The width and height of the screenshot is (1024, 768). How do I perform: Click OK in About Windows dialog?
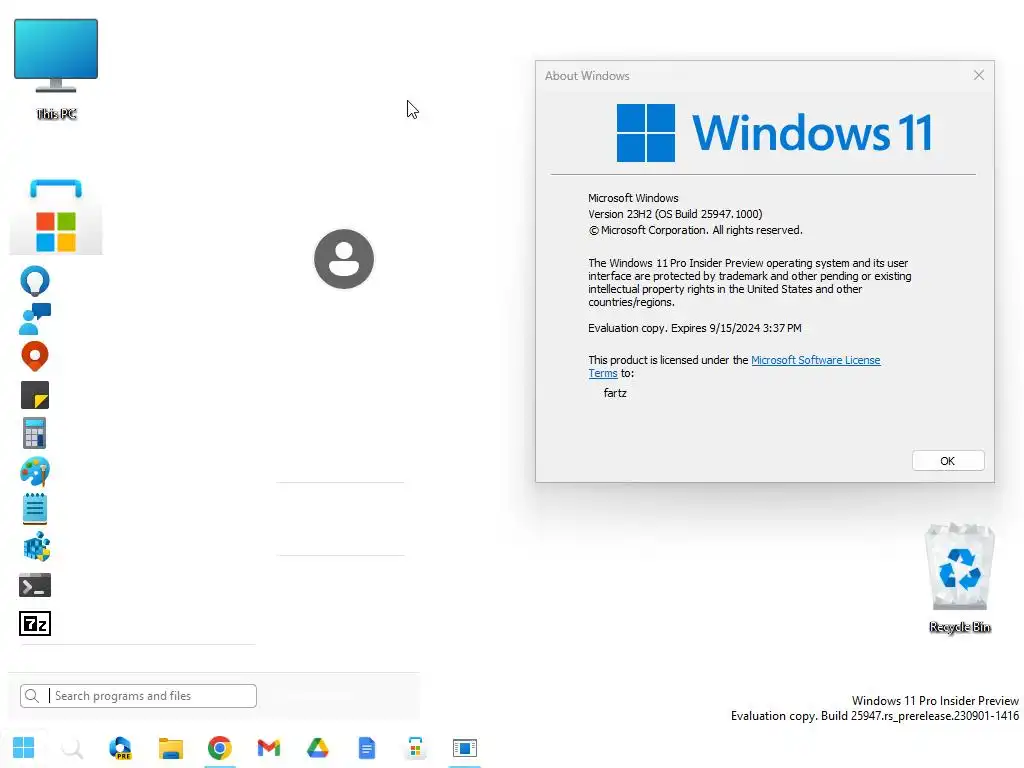(x=948, y=461)
